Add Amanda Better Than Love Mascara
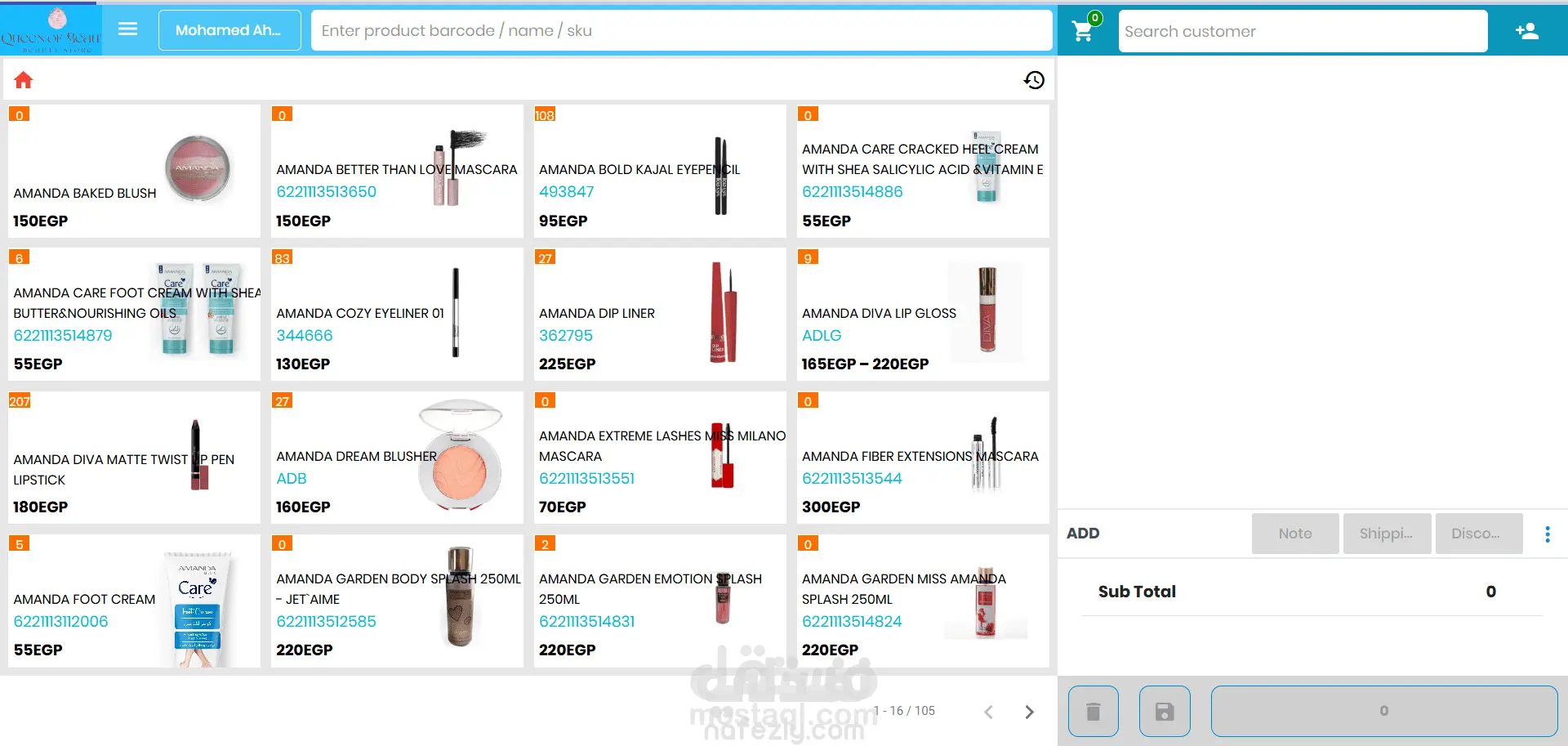The width and height of the screenshot is (1568, 746). tap(397, 171)
